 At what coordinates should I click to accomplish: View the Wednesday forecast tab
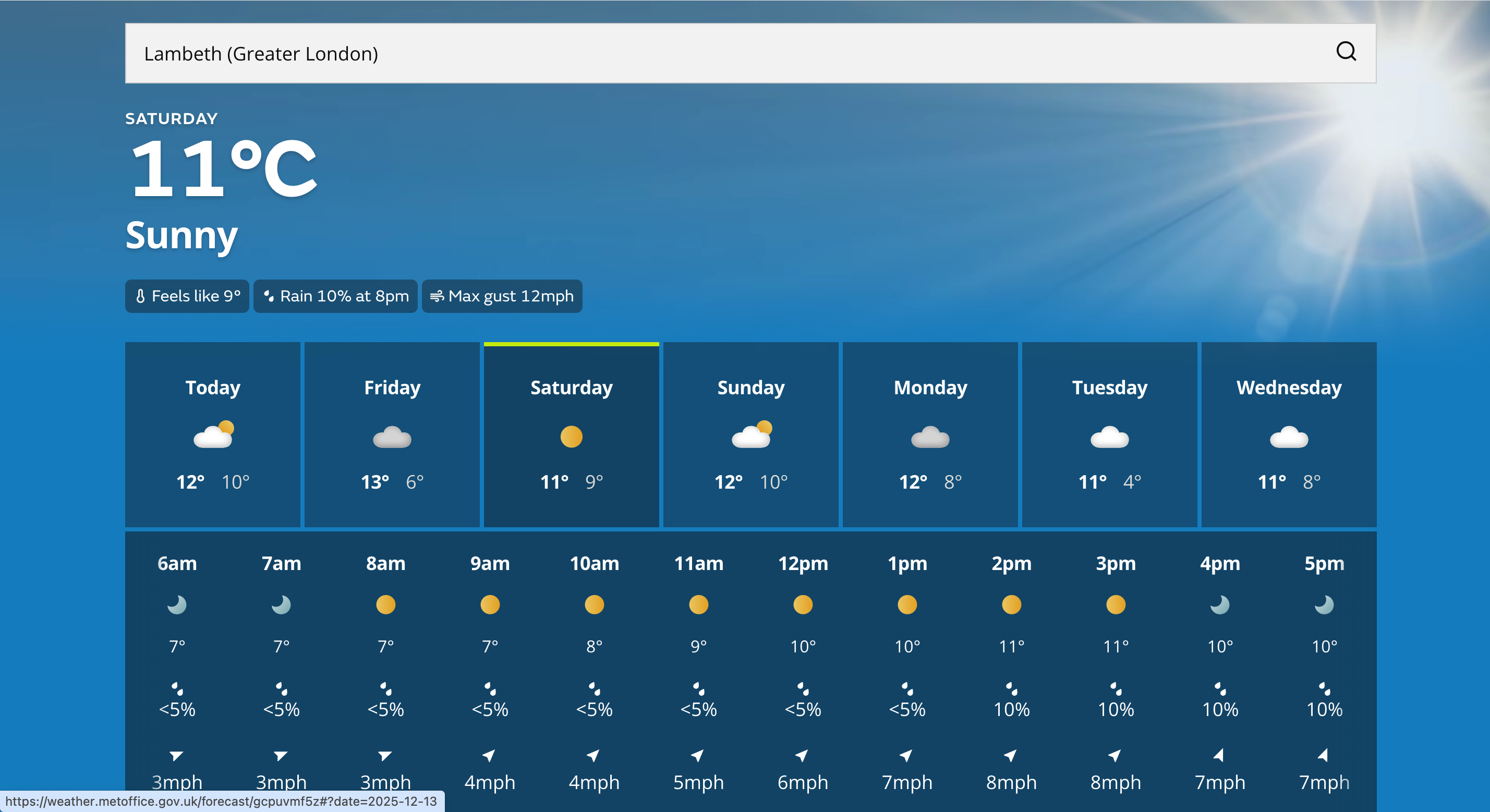click(1288, 434)
